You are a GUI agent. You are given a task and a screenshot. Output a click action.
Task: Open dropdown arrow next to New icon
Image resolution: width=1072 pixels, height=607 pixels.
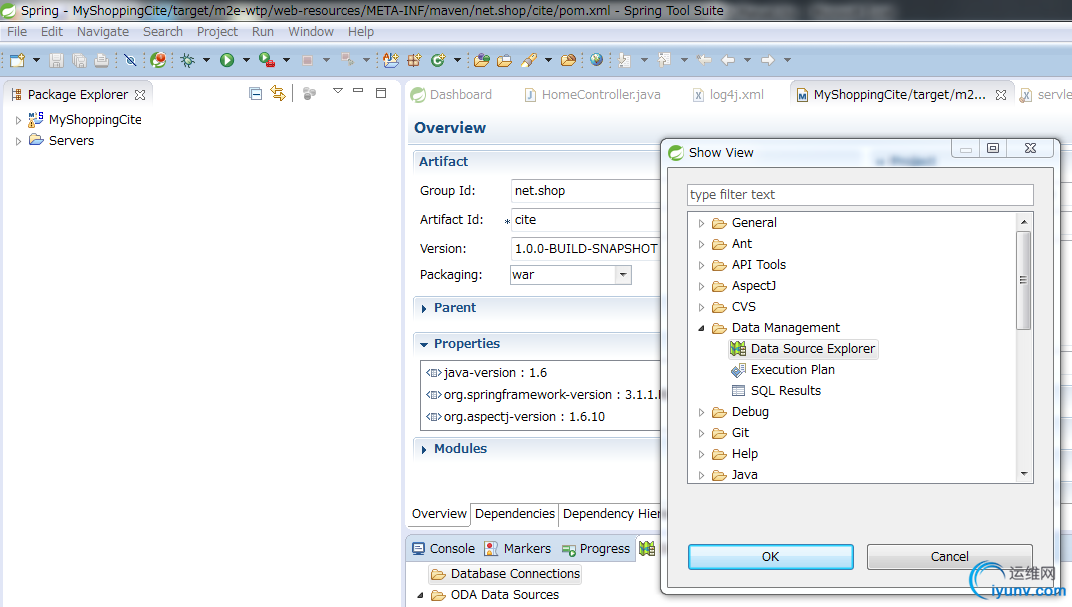coord(36,60)
